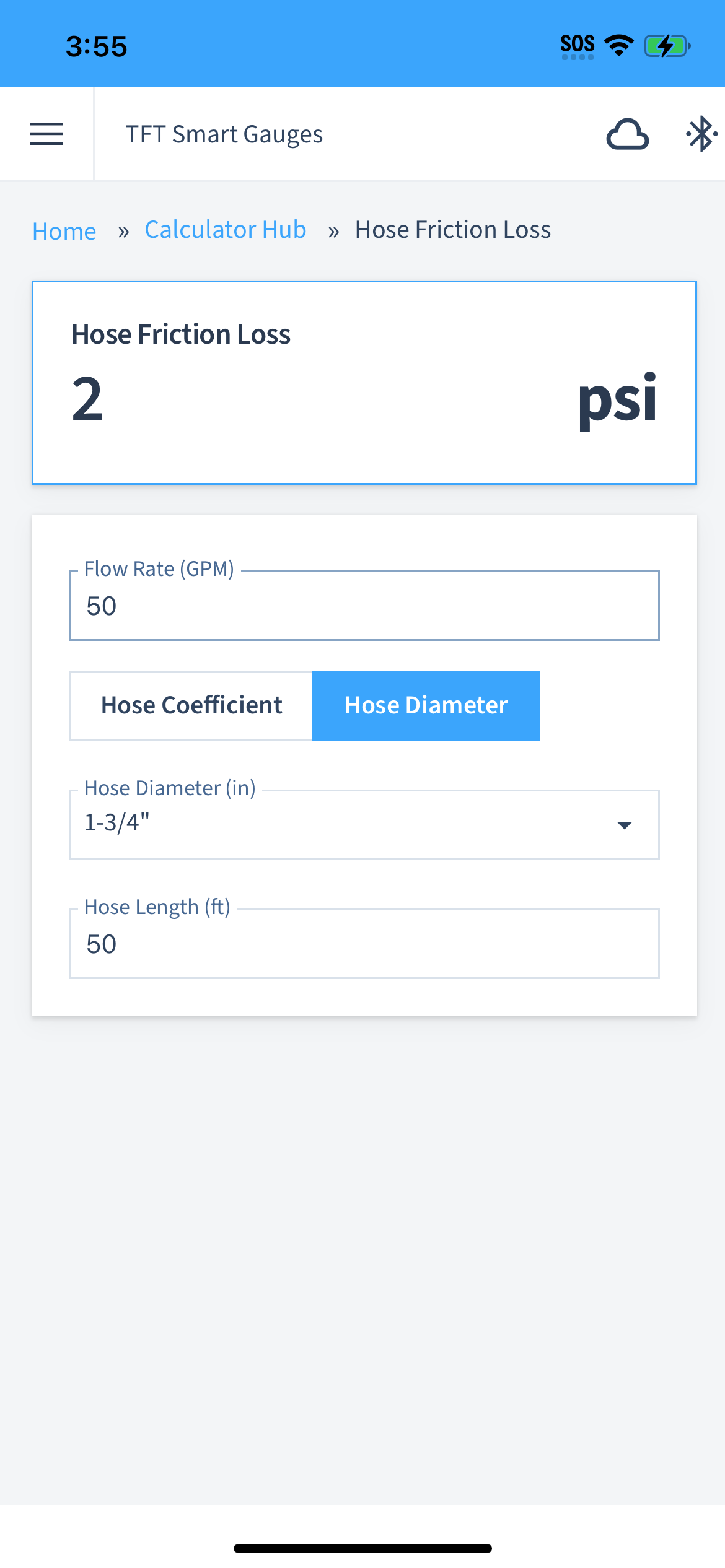The height and width of the screenshot is (1568, 725).
Task: Click the dropdown arrow beside 1-3/4"
Action: 625,825
